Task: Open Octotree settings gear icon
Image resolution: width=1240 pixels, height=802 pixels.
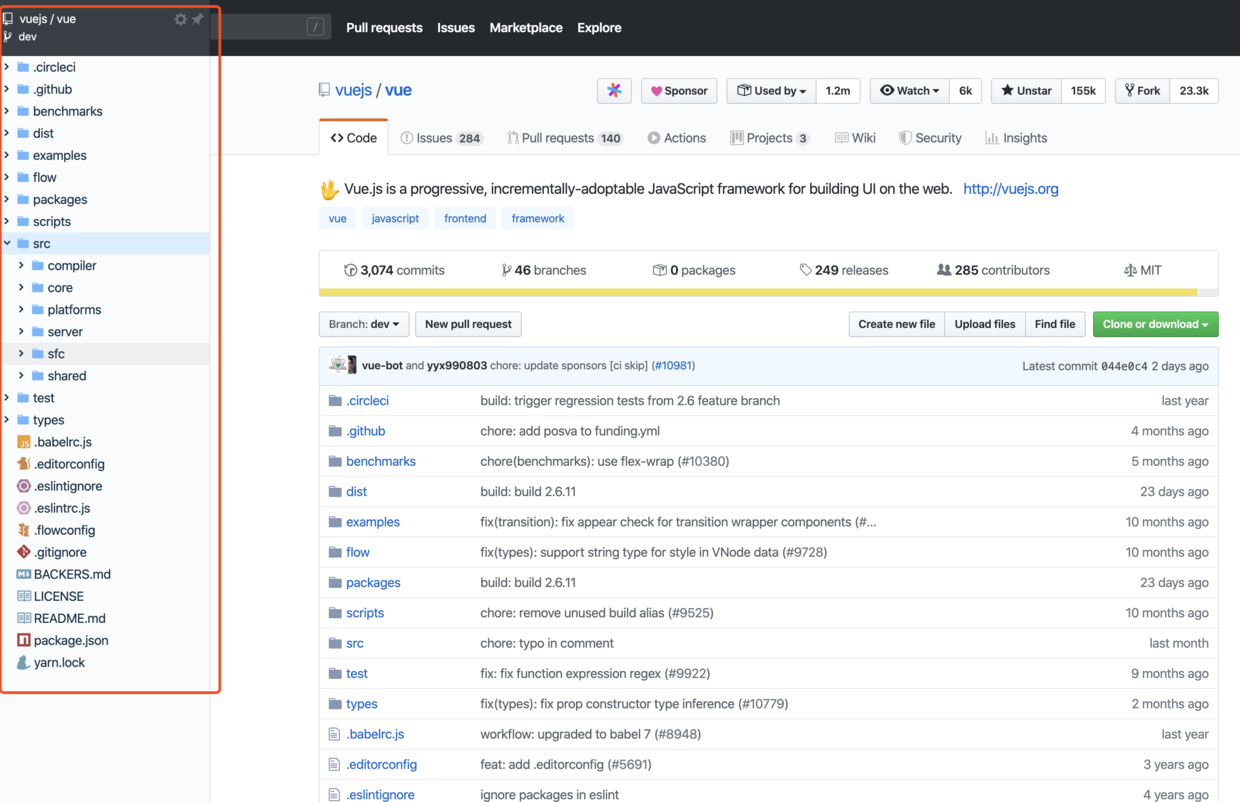Action: (180, 19)
